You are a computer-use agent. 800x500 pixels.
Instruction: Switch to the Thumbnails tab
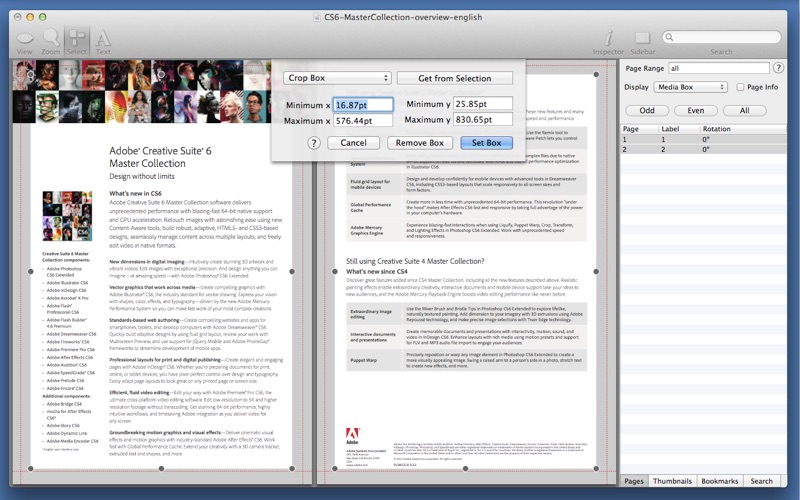pos(672,481)
